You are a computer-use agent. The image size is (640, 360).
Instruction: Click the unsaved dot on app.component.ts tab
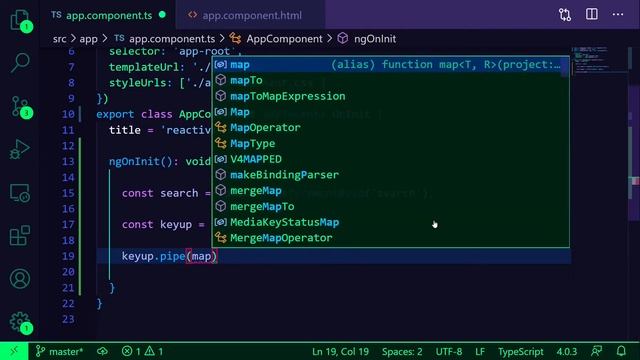click(x=162, y=15)
